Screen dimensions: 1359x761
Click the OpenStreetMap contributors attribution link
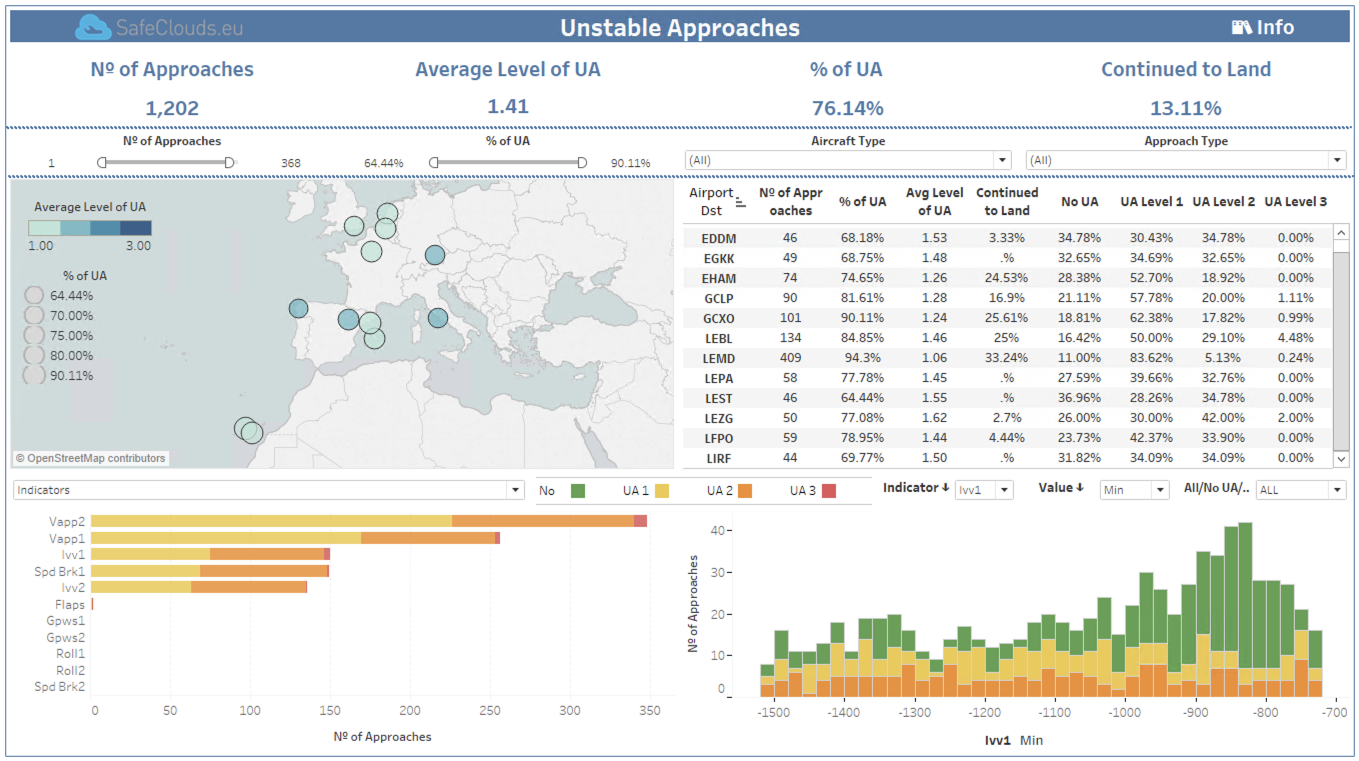pos(90,458)
